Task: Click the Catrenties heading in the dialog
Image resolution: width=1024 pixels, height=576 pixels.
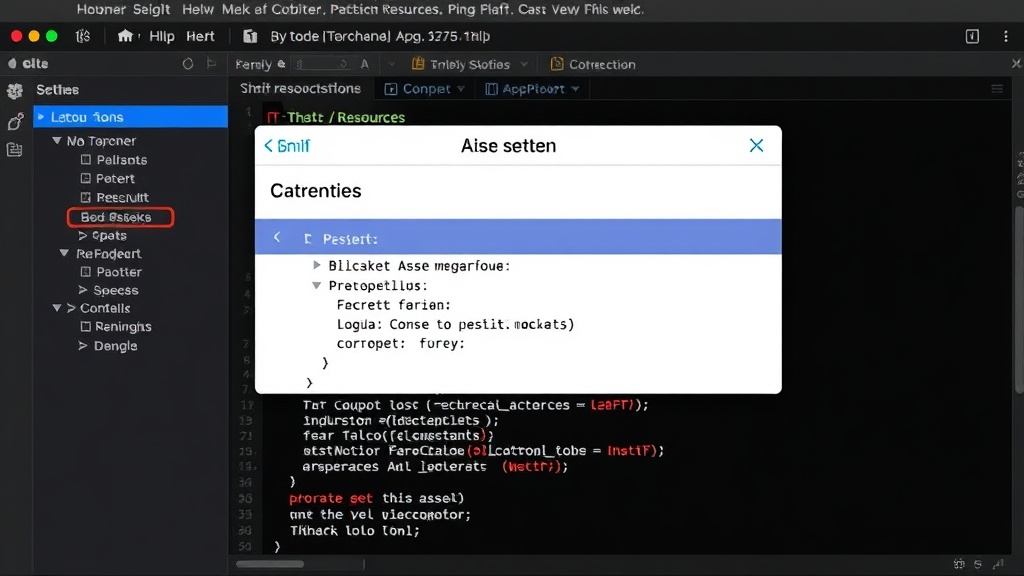Action: point(315,191)
